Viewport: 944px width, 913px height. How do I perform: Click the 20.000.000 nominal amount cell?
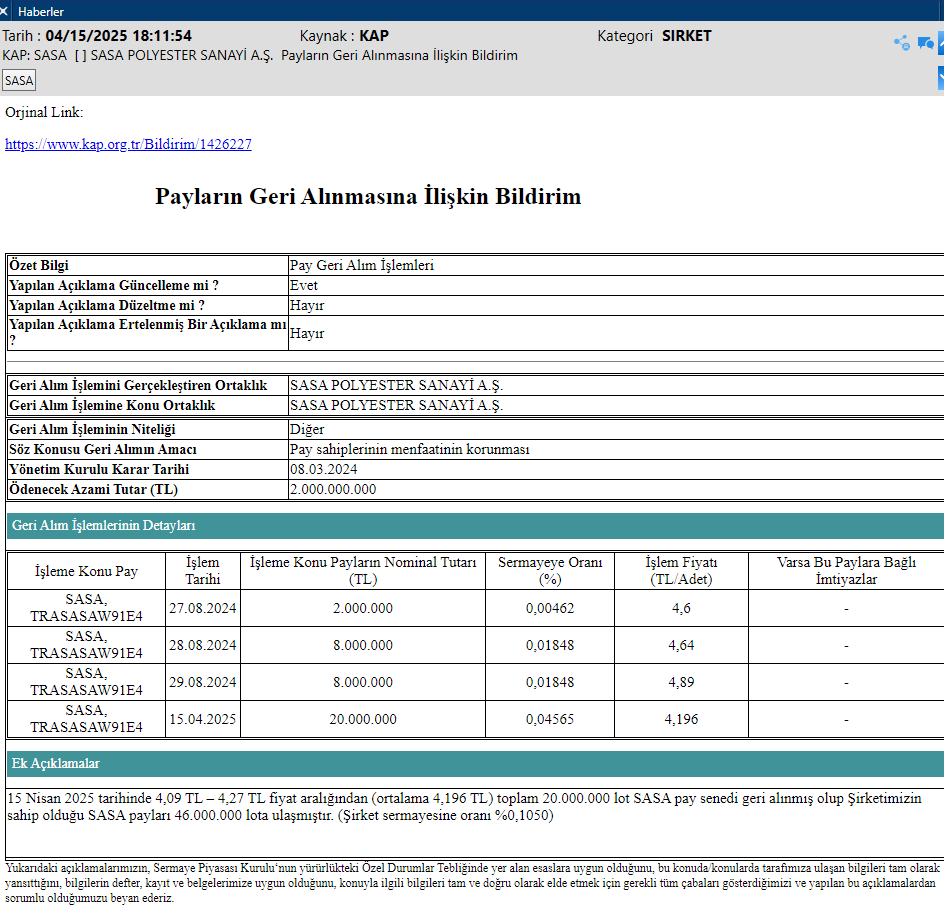click(x=363, y=719)
